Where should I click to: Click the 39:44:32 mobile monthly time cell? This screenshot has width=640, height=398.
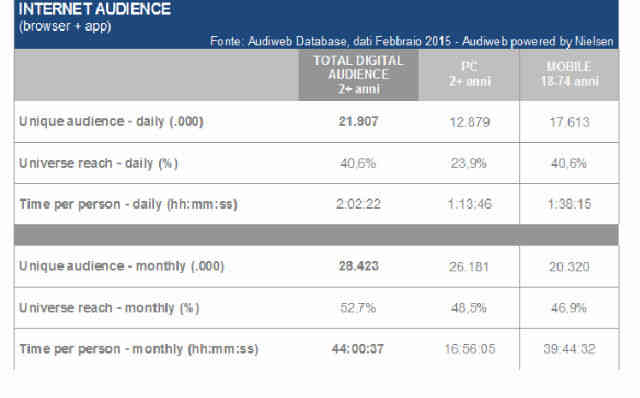click(x=569, y=349)
